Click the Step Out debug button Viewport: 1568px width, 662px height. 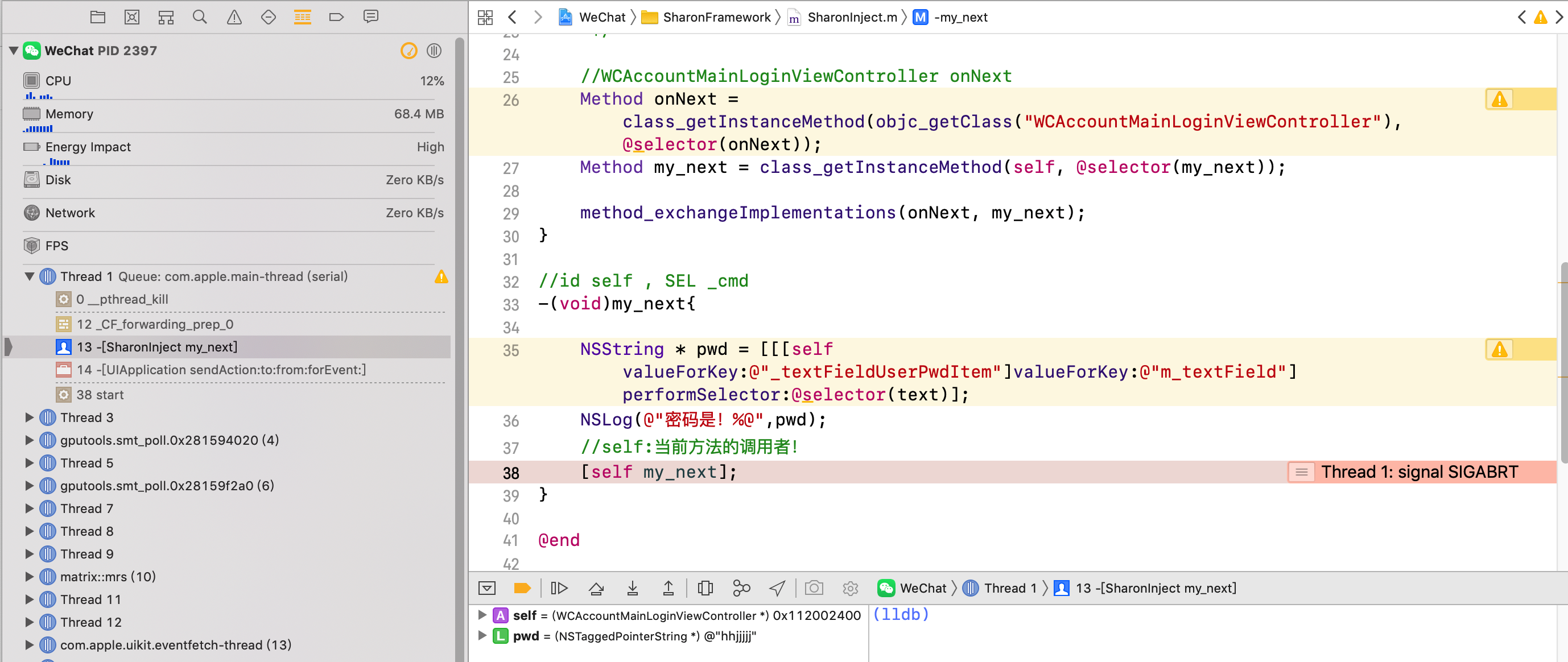[x=668, y=587]
